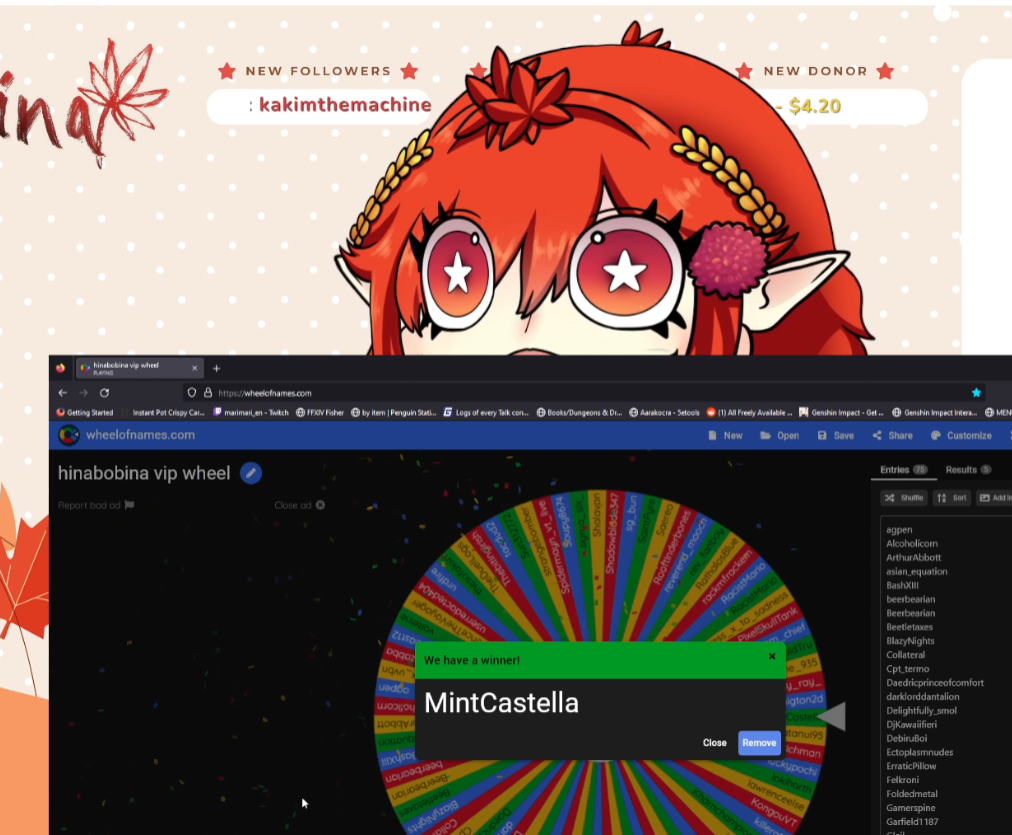Open a new browser tab with plus
Screen dimensions: 1012x835
tap(216, 368)
